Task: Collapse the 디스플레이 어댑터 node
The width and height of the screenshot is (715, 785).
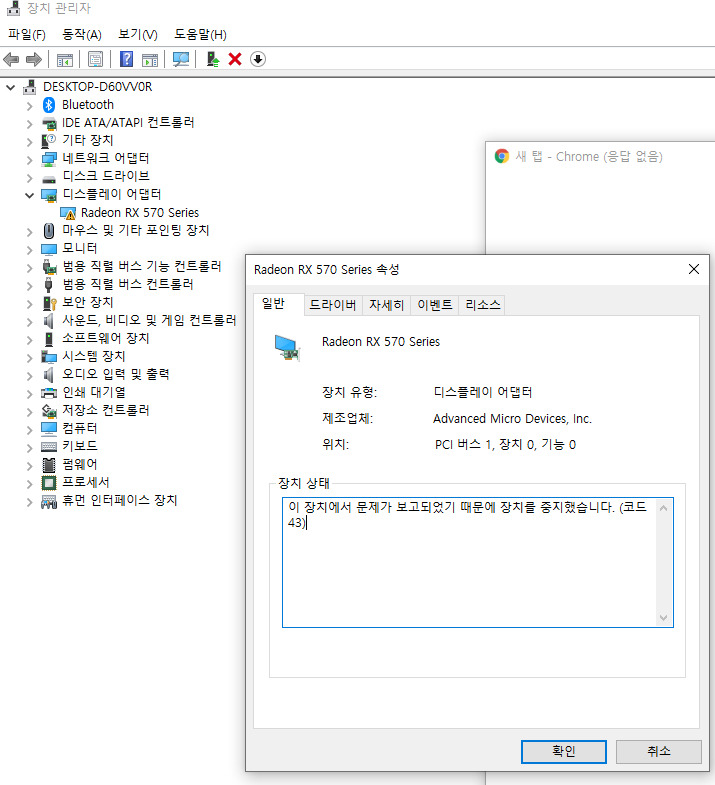Action: click(x=30, y=195)
